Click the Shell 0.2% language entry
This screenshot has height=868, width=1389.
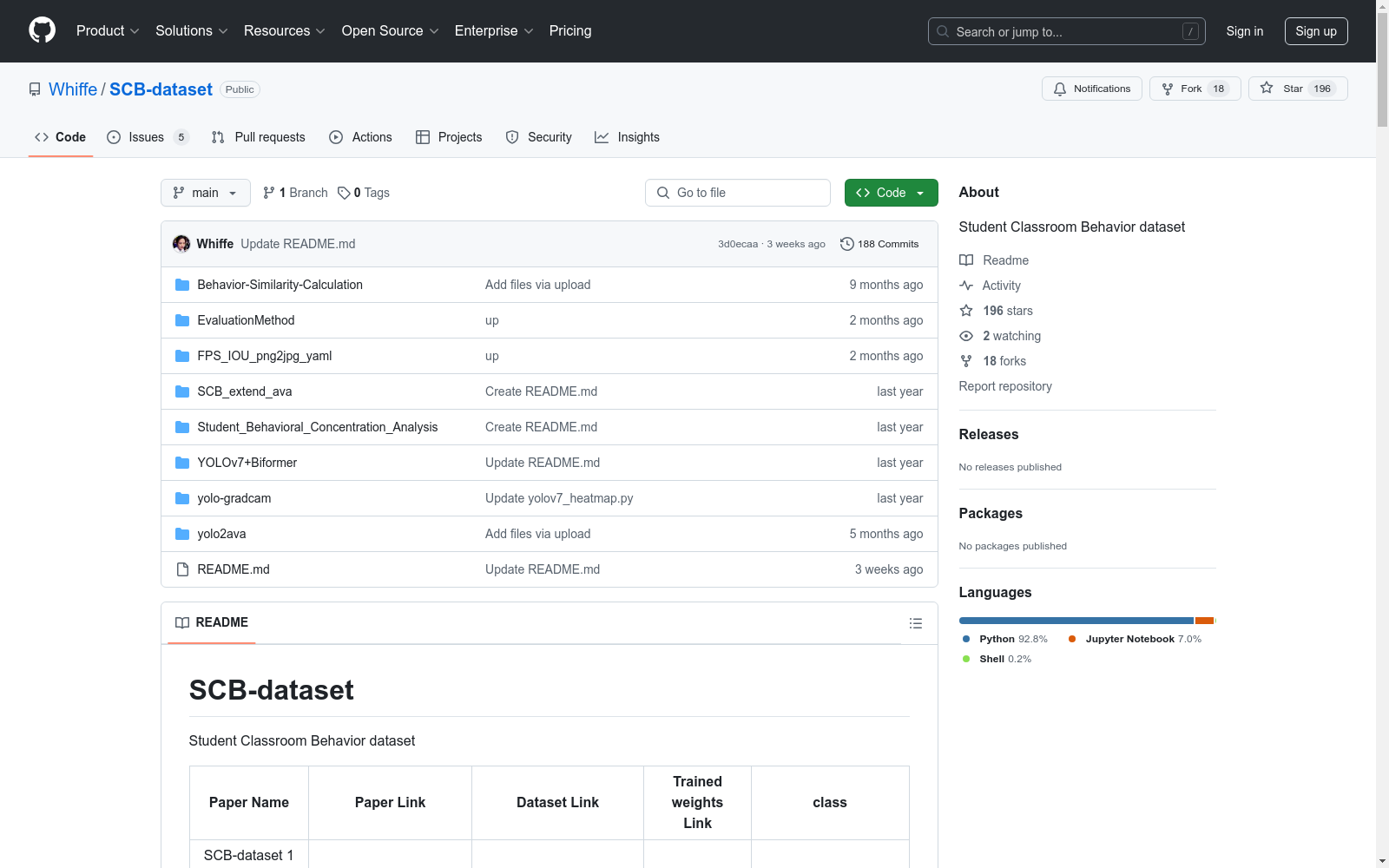point(997,659)
